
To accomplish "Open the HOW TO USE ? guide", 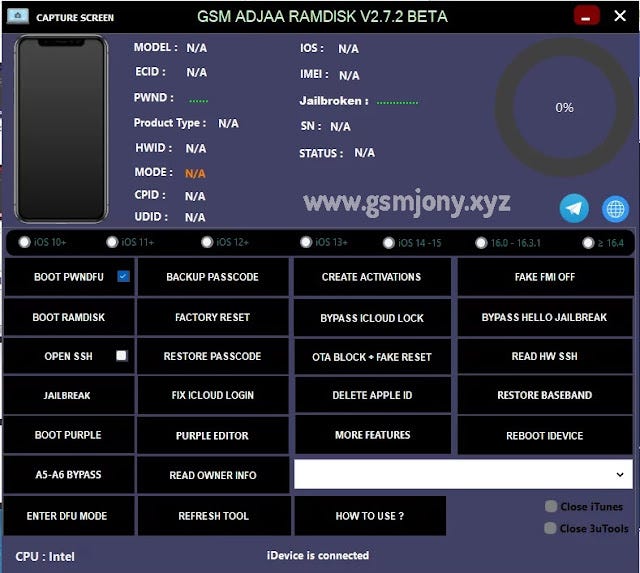I will click(370, 516).
